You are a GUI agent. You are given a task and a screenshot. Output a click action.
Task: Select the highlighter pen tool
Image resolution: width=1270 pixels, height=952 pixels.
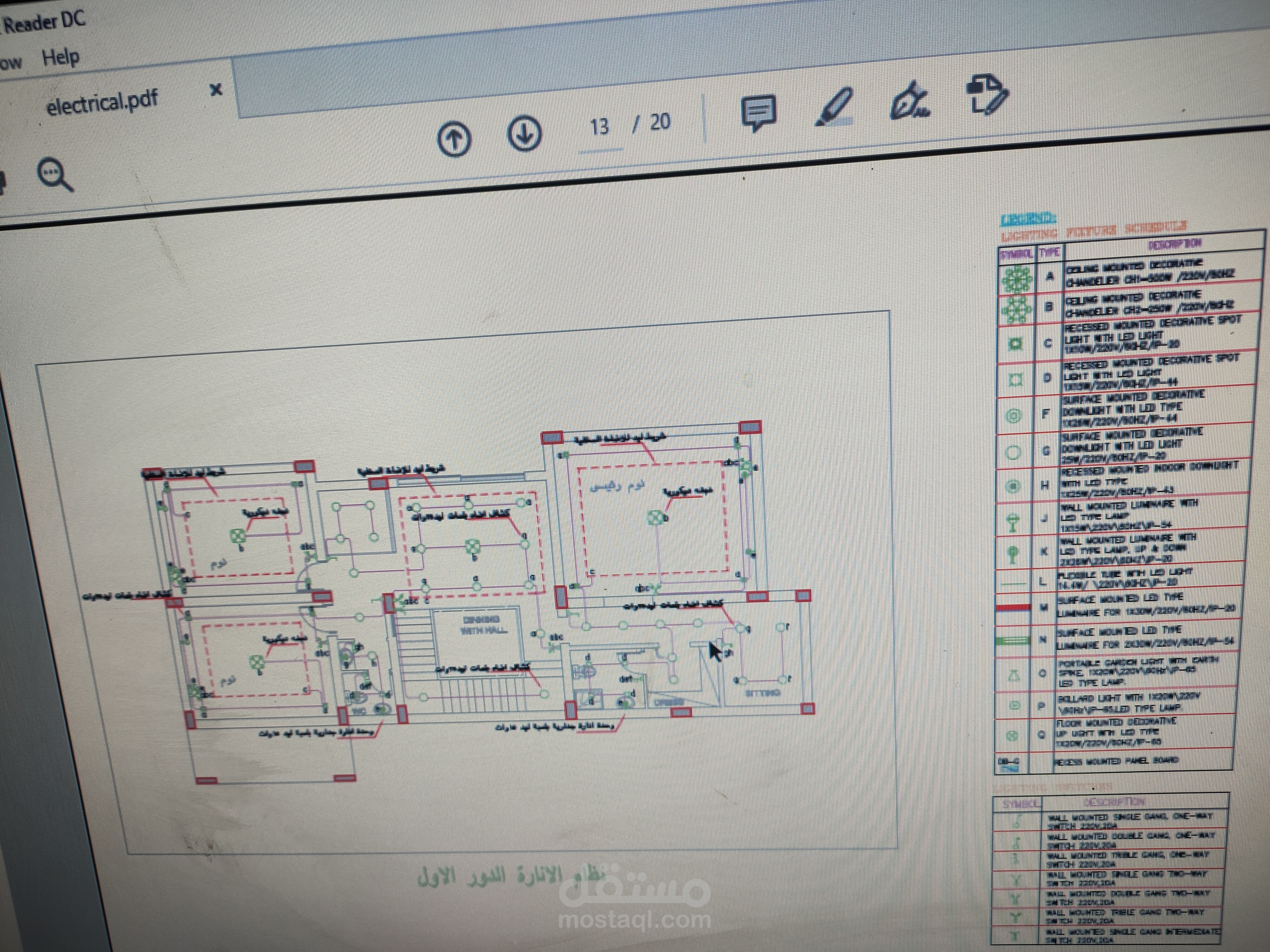click(x=834, y=107)
